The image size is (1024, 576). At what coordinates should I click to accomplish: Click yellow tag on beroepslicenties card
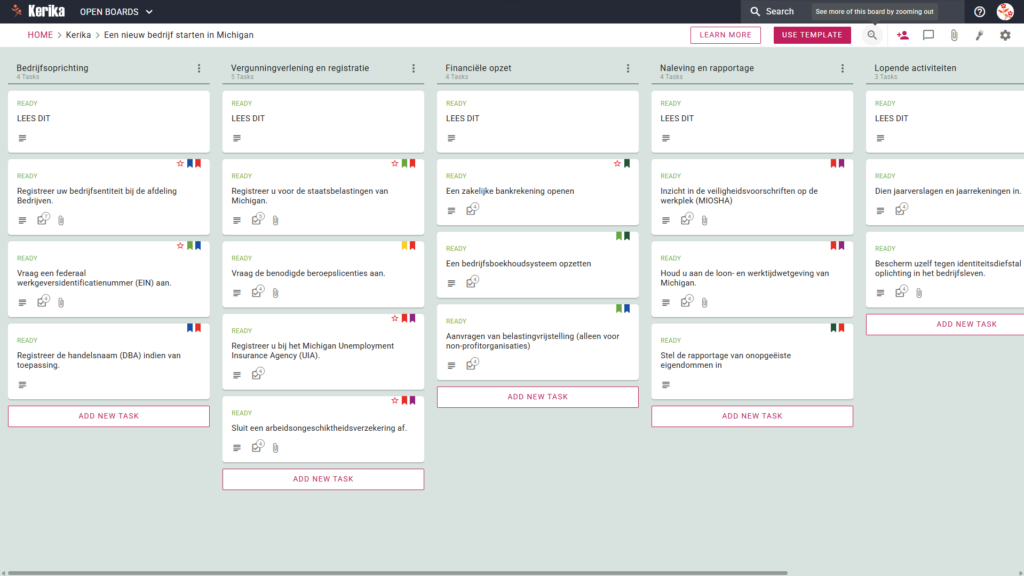(404, 246)
